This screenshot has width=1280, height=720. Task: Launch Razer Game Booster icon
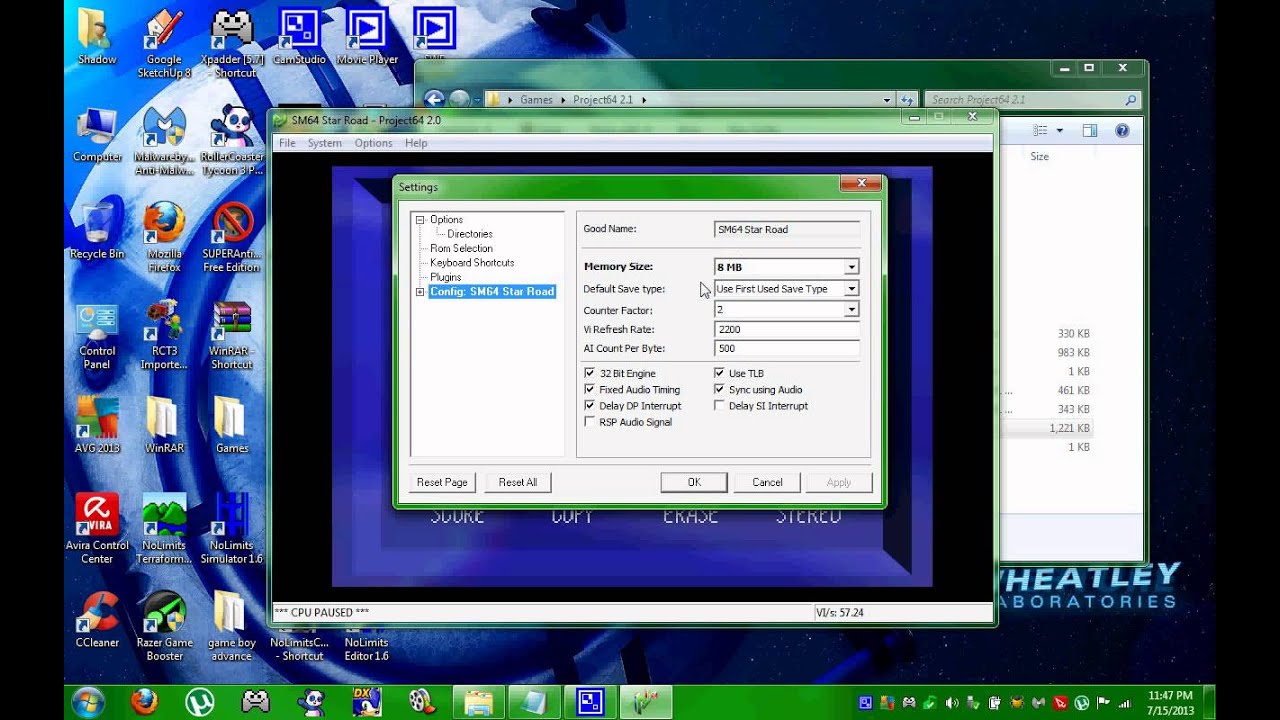point(164,626)
